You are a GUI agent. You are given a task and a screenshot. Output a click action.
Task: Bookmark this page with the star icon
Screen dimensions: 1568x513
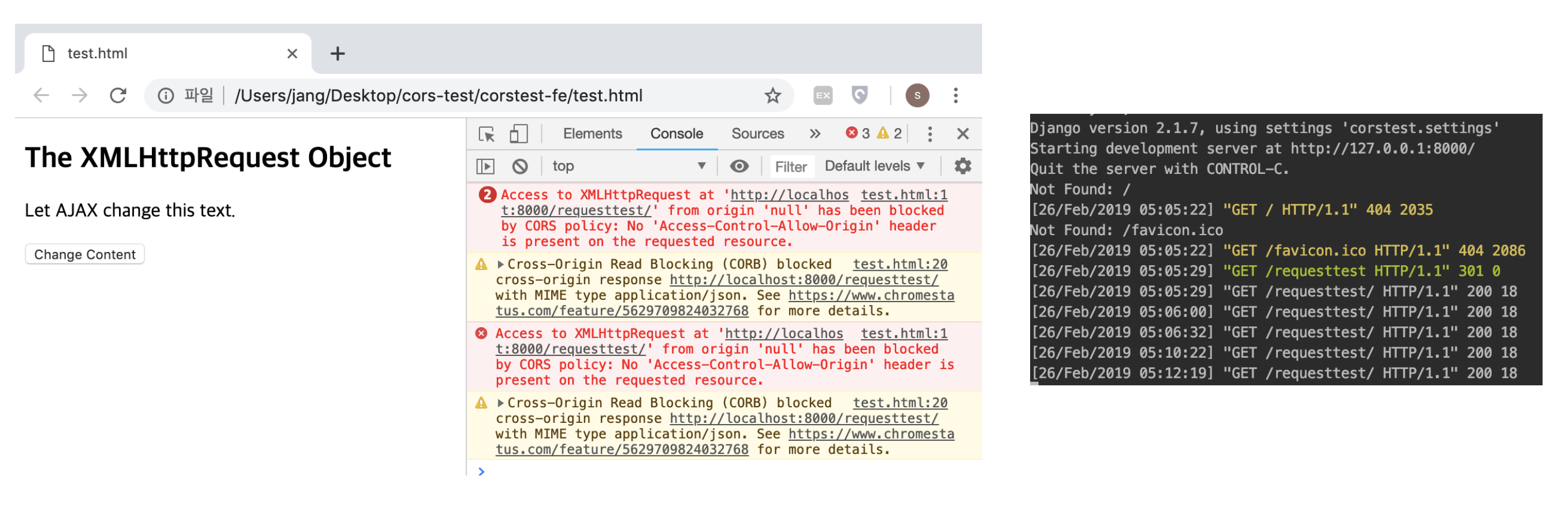point(772,95)
